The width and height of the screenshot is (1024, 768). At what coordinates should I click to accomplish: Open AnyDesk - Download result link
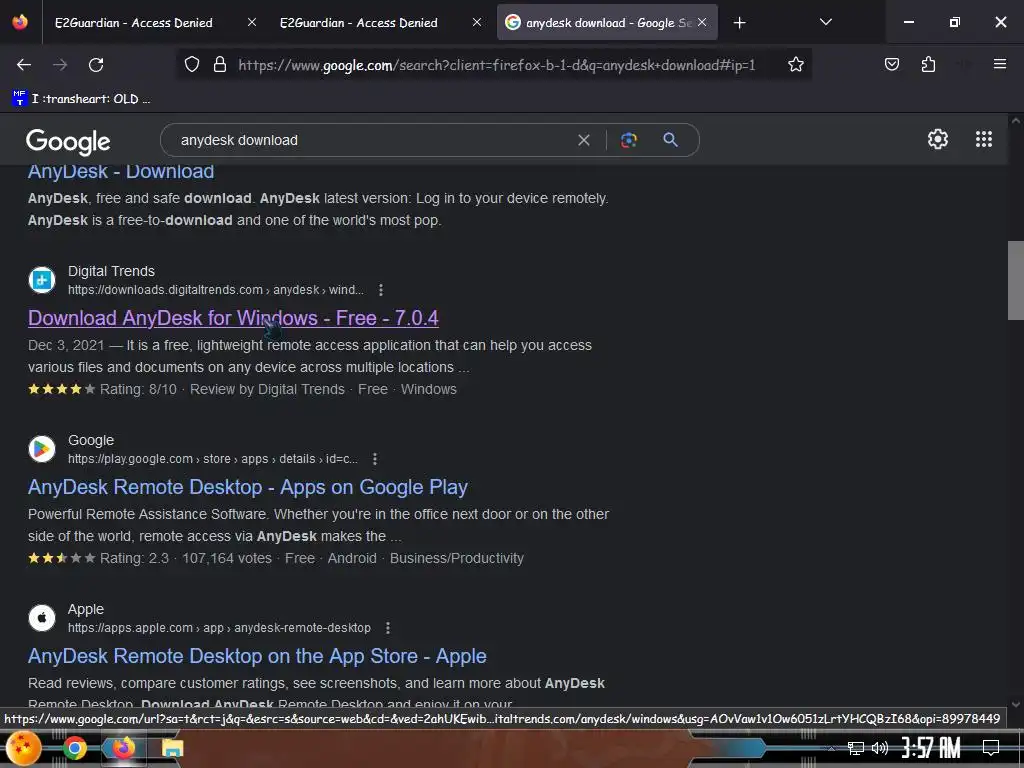point(121,171)
